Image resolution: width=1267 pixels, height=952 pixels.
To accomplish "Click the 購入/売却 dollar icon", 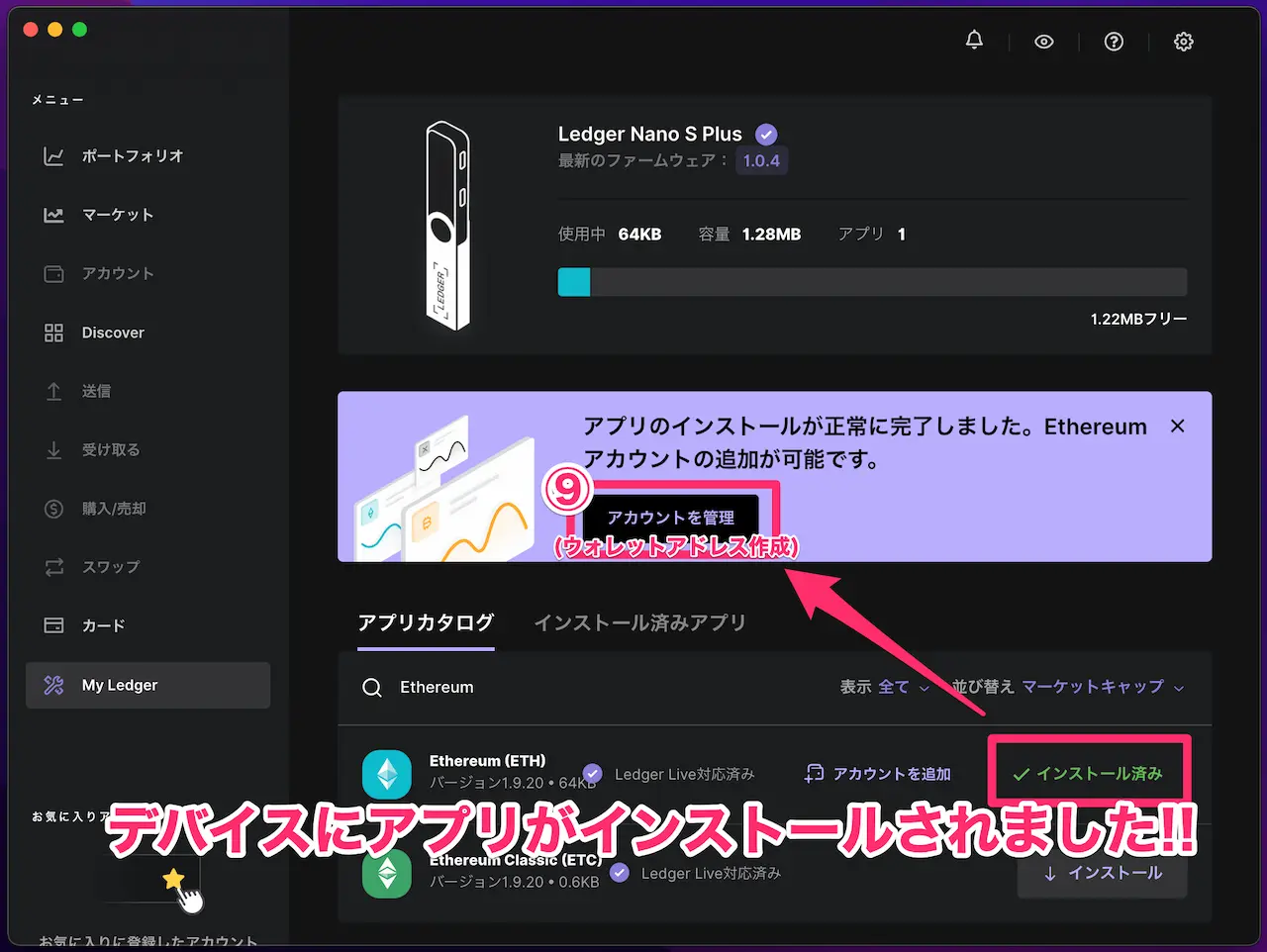I will (53, 509).
